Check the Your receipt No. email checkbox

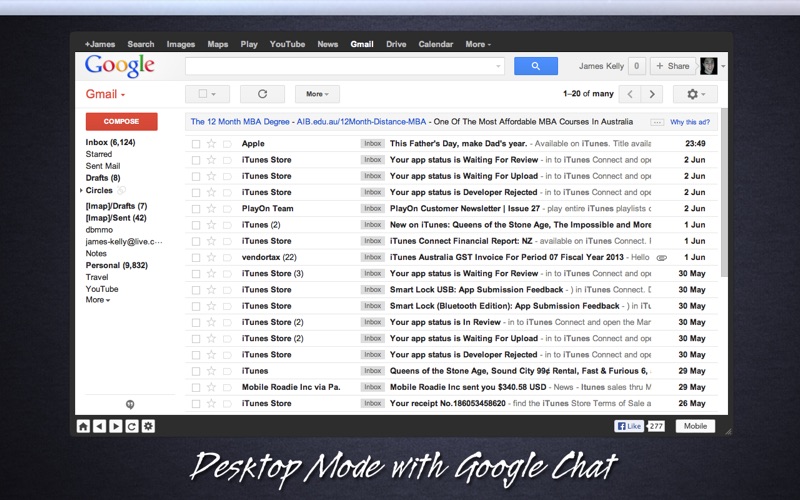(x=195, y=404)
